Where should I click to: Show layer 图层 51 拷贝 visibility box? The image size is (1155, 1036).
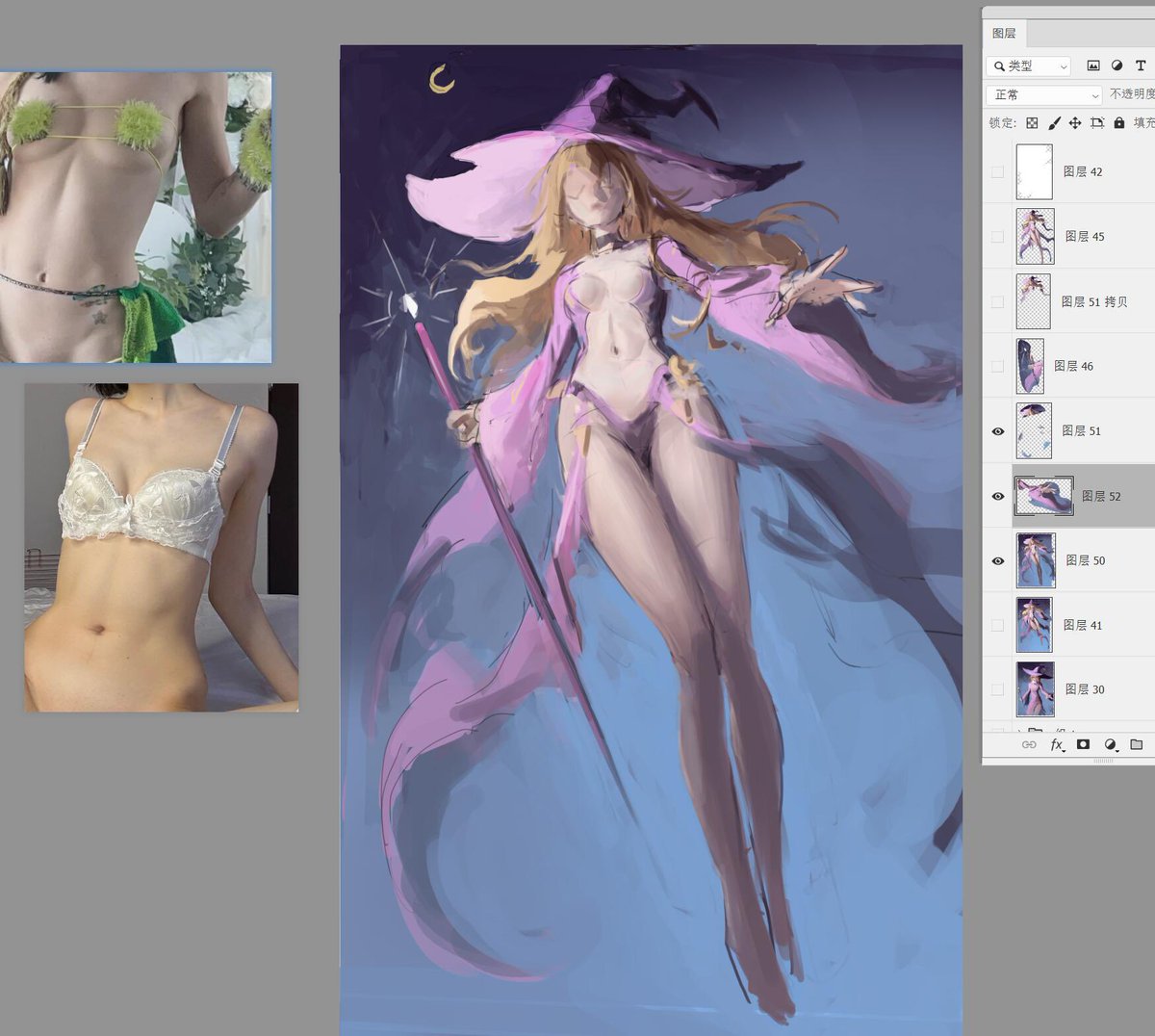tap(997, 301)
